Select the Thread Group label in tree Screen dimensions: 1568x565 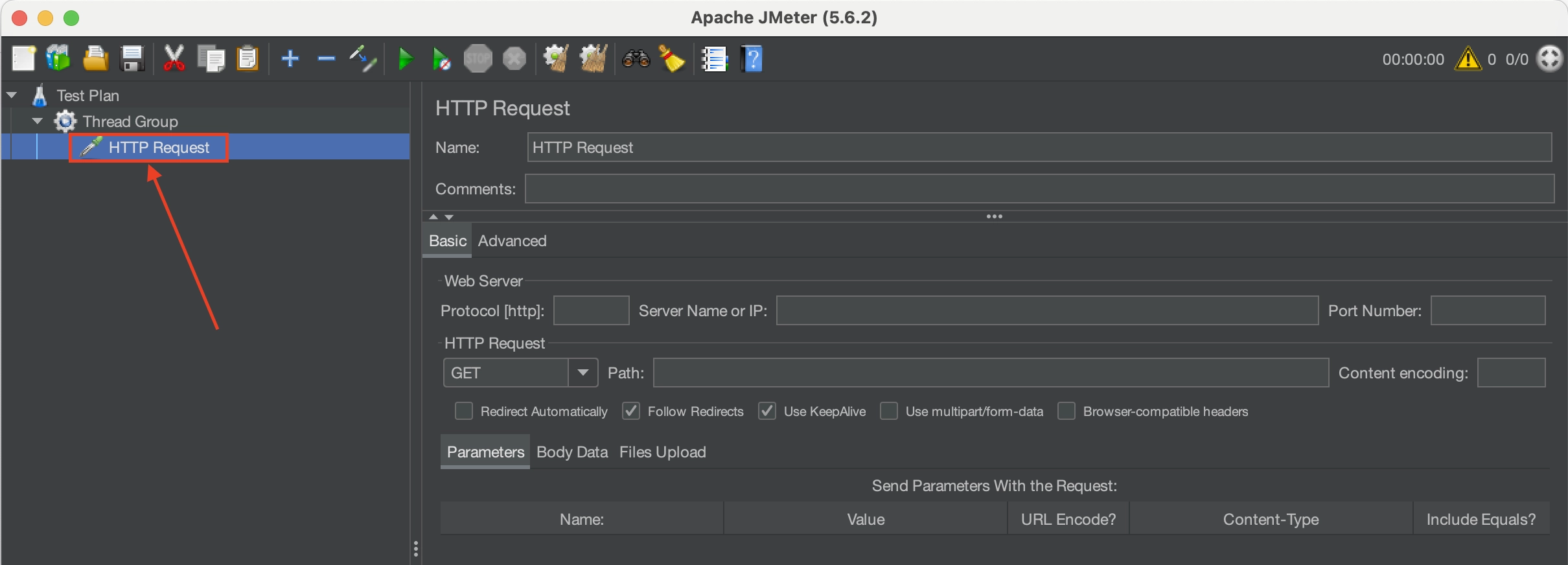pyautogui.click(x=130, y=121)
